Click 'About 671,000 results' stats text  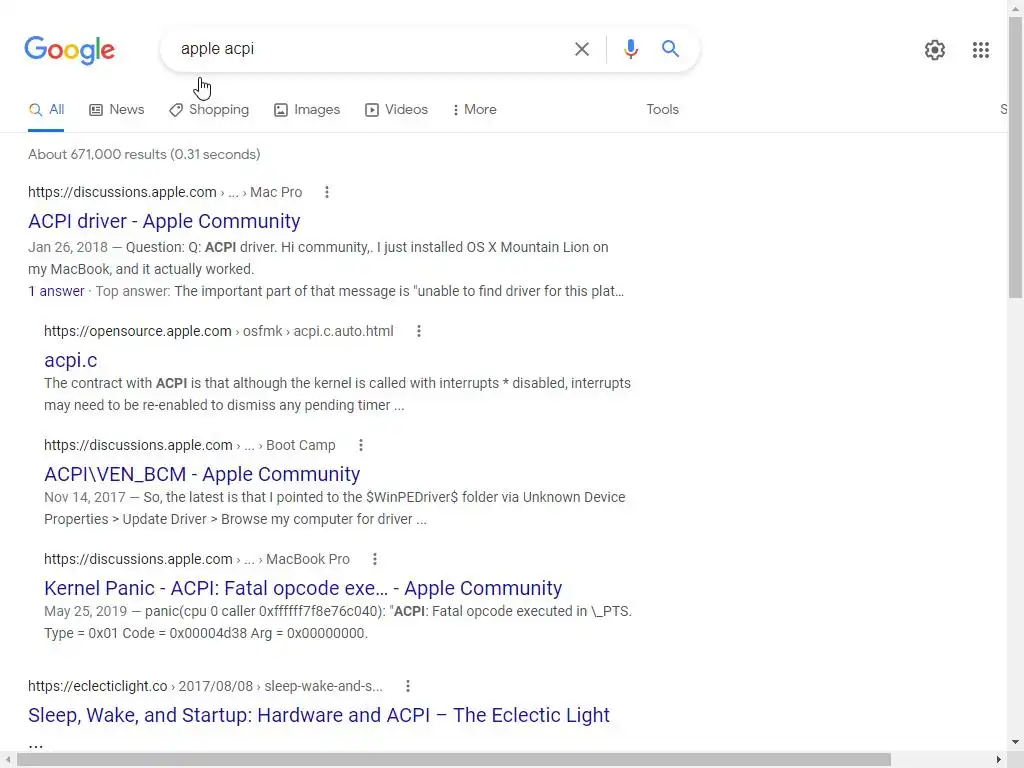click(x=144, y=154)
